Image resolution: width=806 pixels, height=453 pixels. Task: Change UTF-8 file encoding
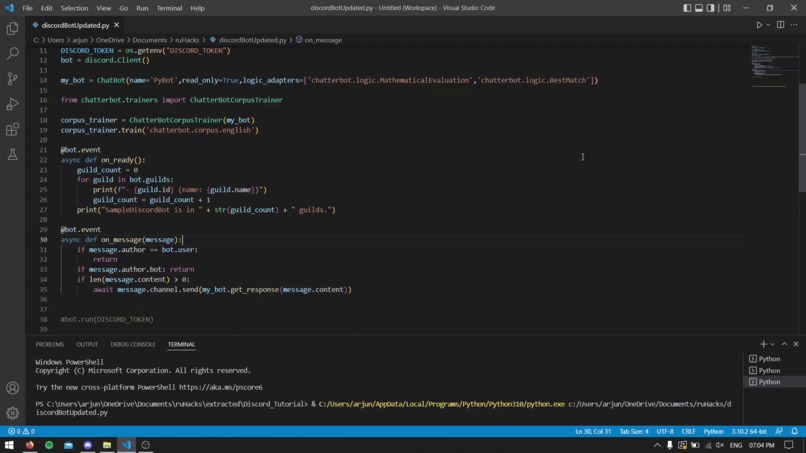pos(665,431)
